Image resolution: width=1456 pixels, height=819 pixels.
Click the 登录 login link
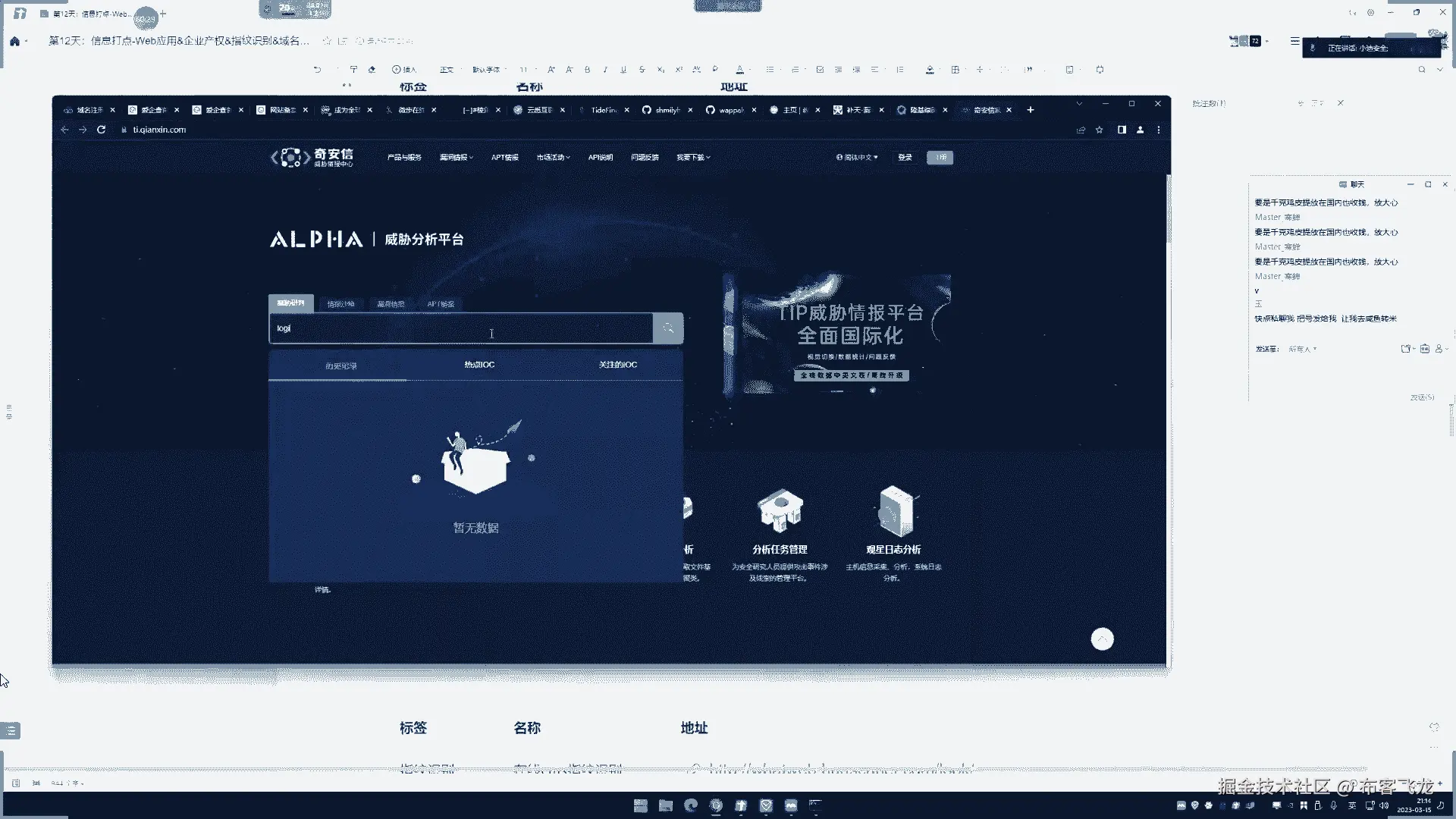coord(905,158)
